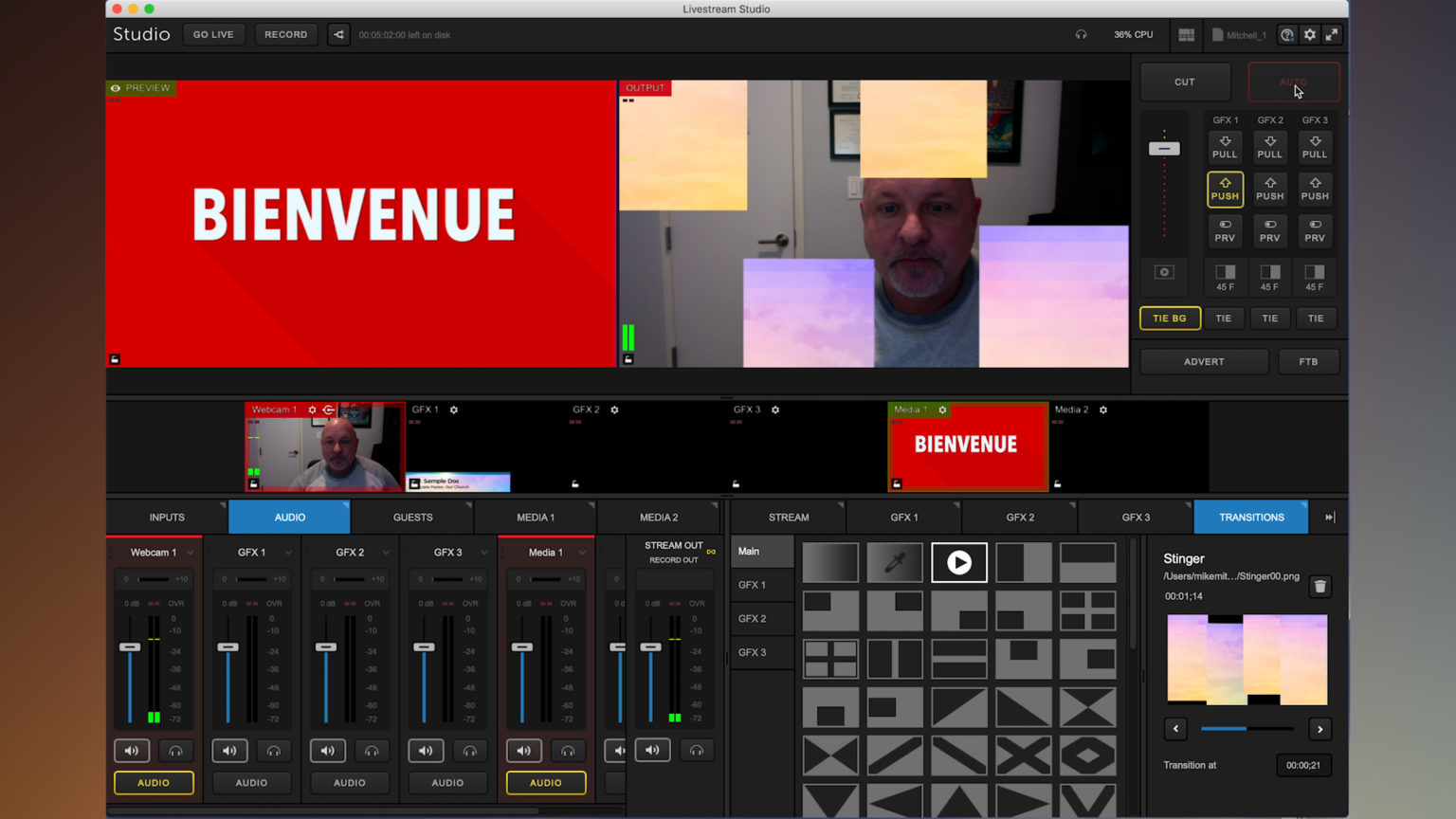Enable TIE for GFX 2
Screen dimensions: 1456x819
pos(1269,318)
